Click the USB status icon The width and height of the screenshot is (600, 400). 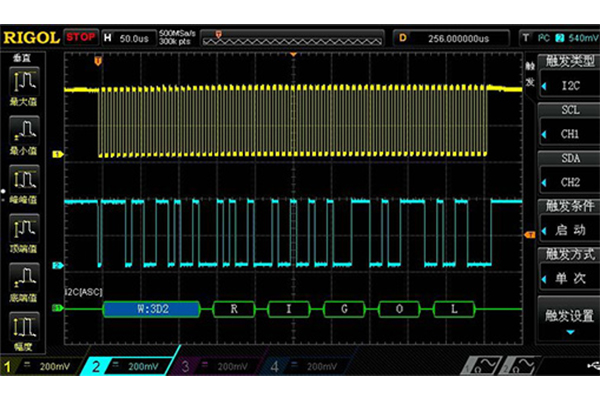point(590,367)
